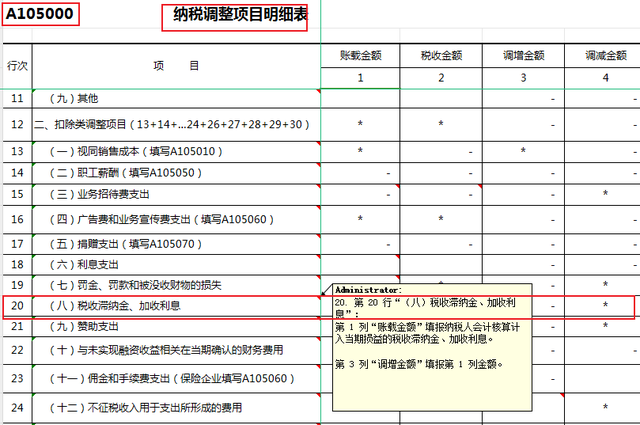Click row number 24 cell

click(17, 407)
